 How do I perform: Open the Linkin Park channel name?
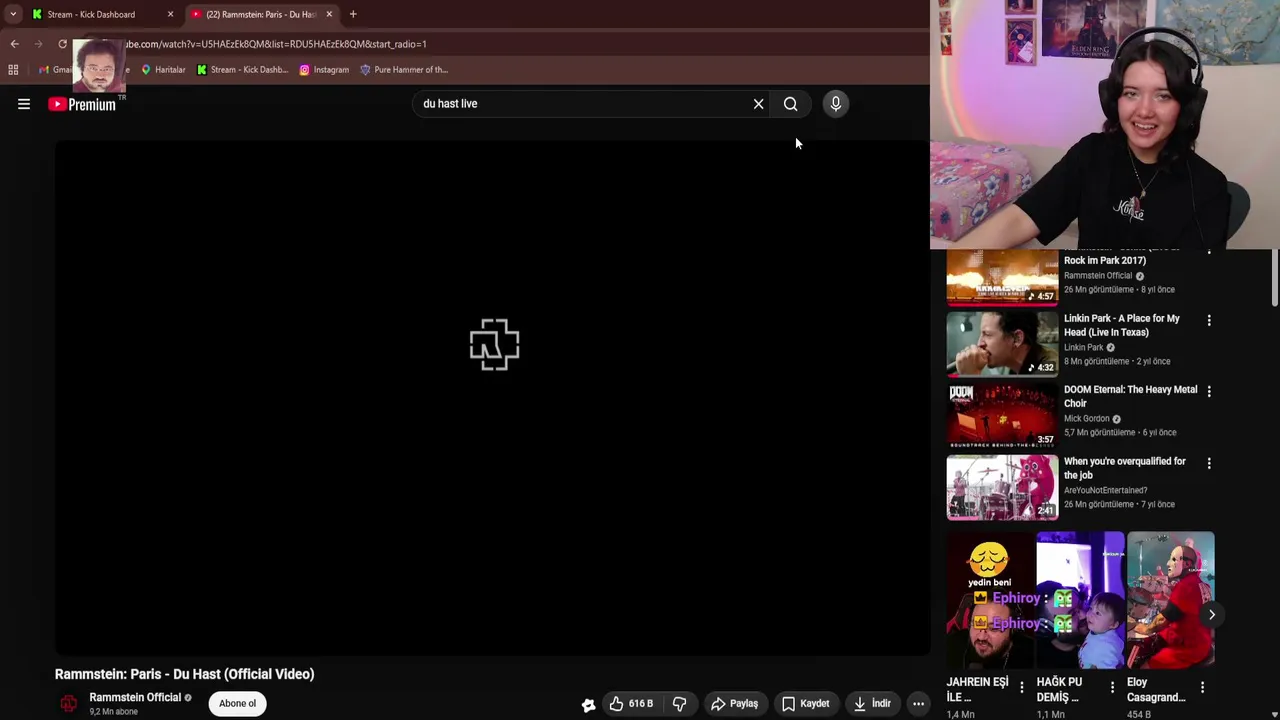click(x=1084, y=348)
